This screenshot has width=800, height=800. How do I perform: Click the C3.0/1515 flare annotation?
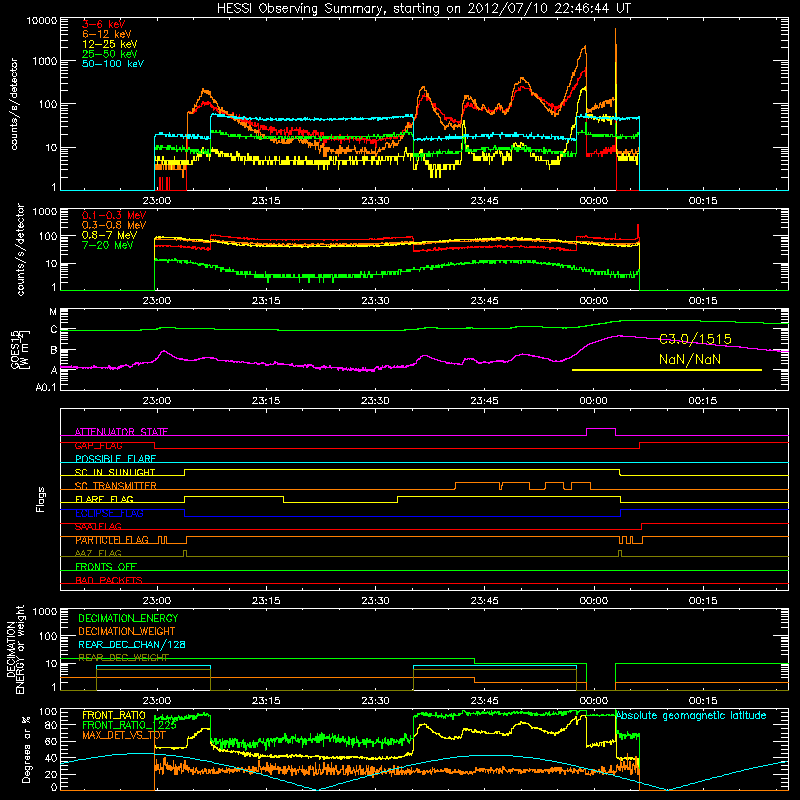[695, 339]
